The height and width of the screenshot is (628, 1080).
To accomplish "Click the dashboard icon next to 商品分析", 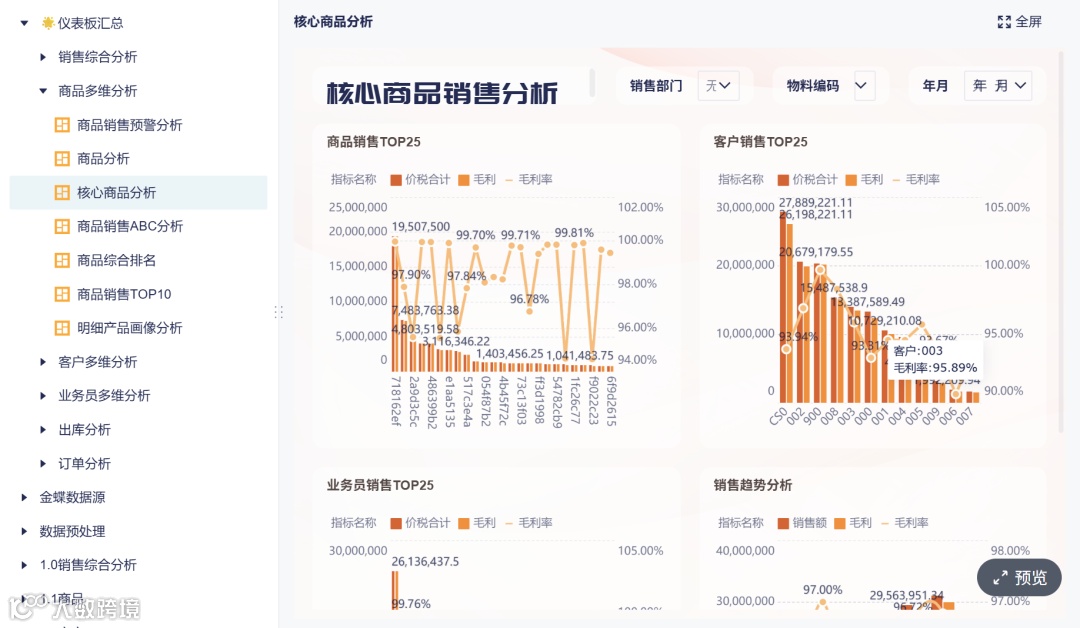I will [x=62, y=158].
